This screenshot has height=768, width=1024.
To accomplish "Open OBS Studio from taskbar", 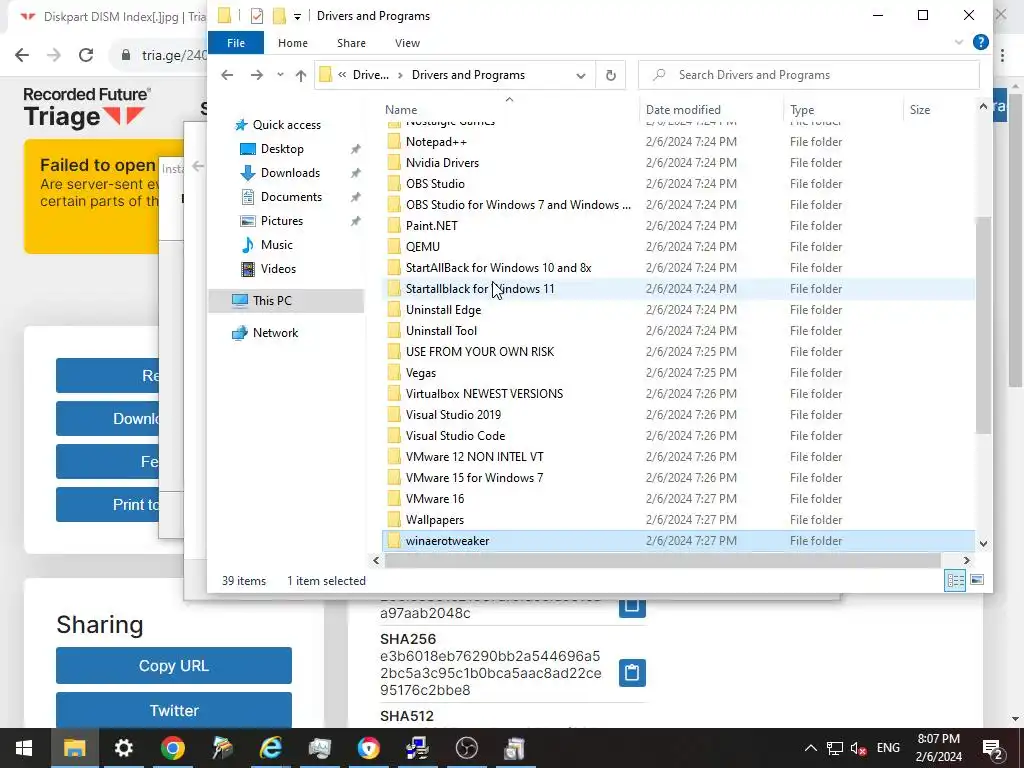I will click(466, 748).
